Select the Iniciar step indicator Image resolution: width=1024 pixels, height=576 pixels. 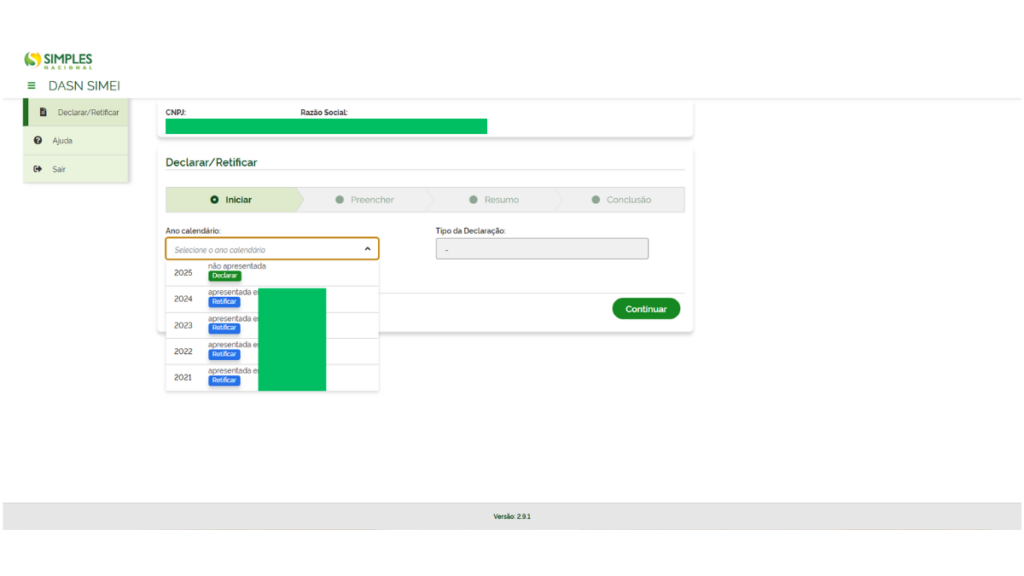tap(232, 200)
